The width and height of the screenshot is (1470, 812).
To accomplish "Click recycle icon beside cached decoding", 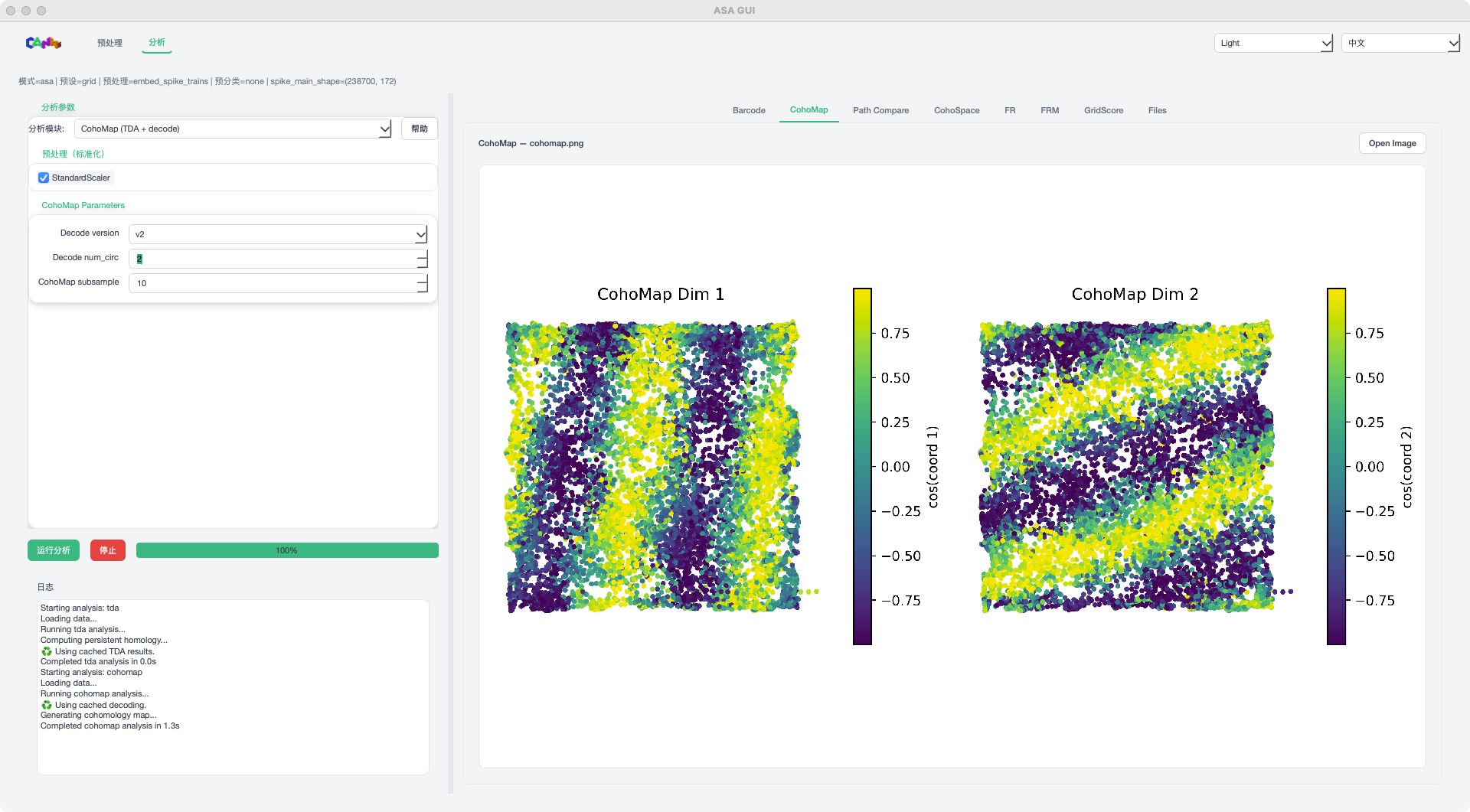I will pyautogui.click(x=47, y=705).
